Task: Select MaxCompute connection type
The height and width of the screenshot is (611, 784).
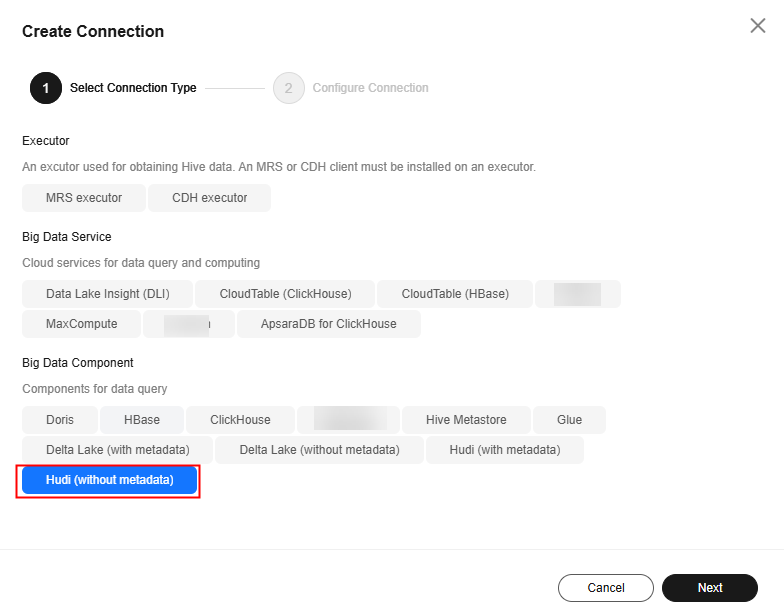Action: [x=82, y=324]
